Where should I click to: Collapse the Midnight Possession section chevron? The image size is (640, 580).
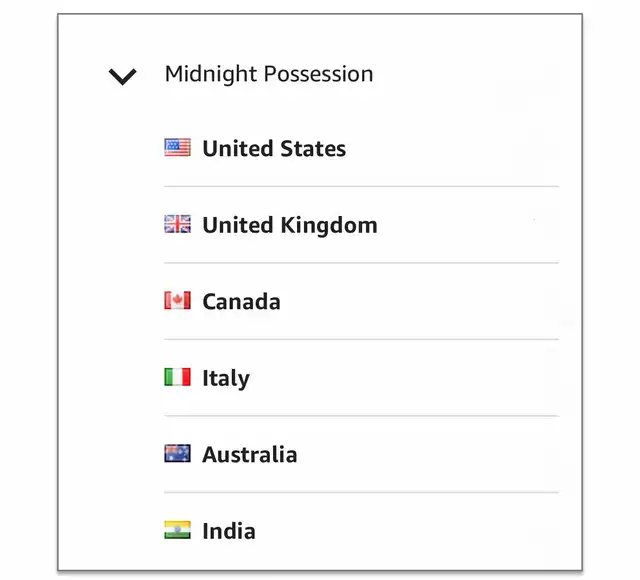pyautogui.click(x=122, y=76)
